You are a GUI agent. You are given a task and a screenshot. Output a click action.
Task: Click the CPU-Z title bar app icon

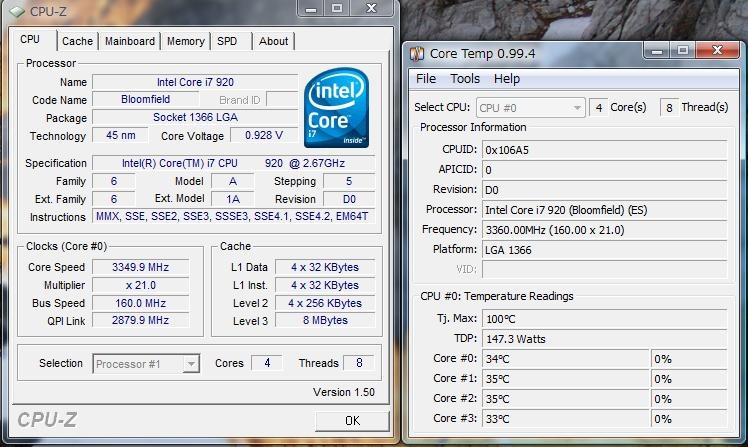(17, 11)
